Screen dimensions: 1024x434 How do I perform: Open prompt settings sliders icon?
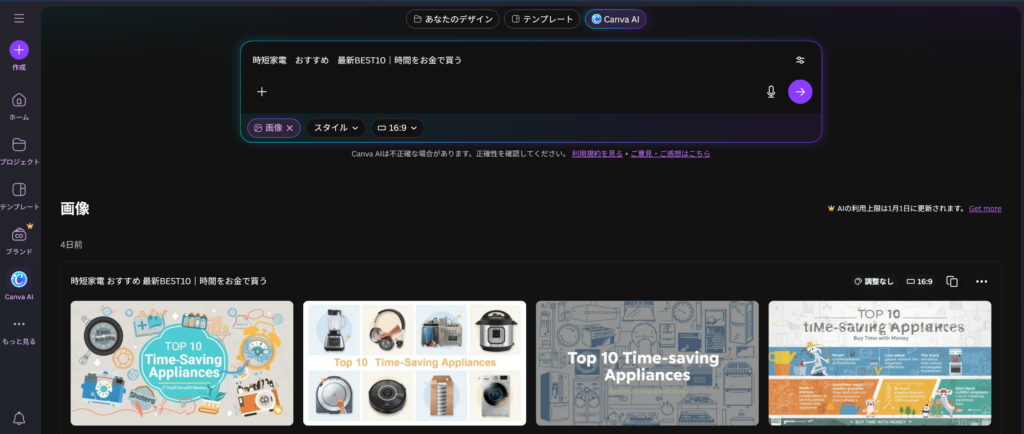coord(800,60)
